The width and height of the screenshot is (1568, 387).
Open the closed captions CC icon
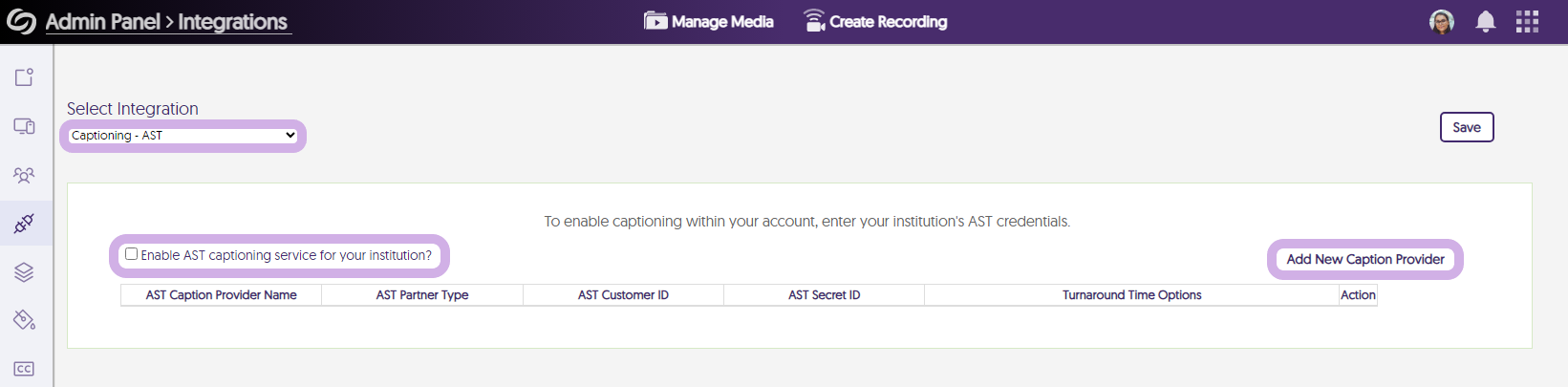(24, 369)
